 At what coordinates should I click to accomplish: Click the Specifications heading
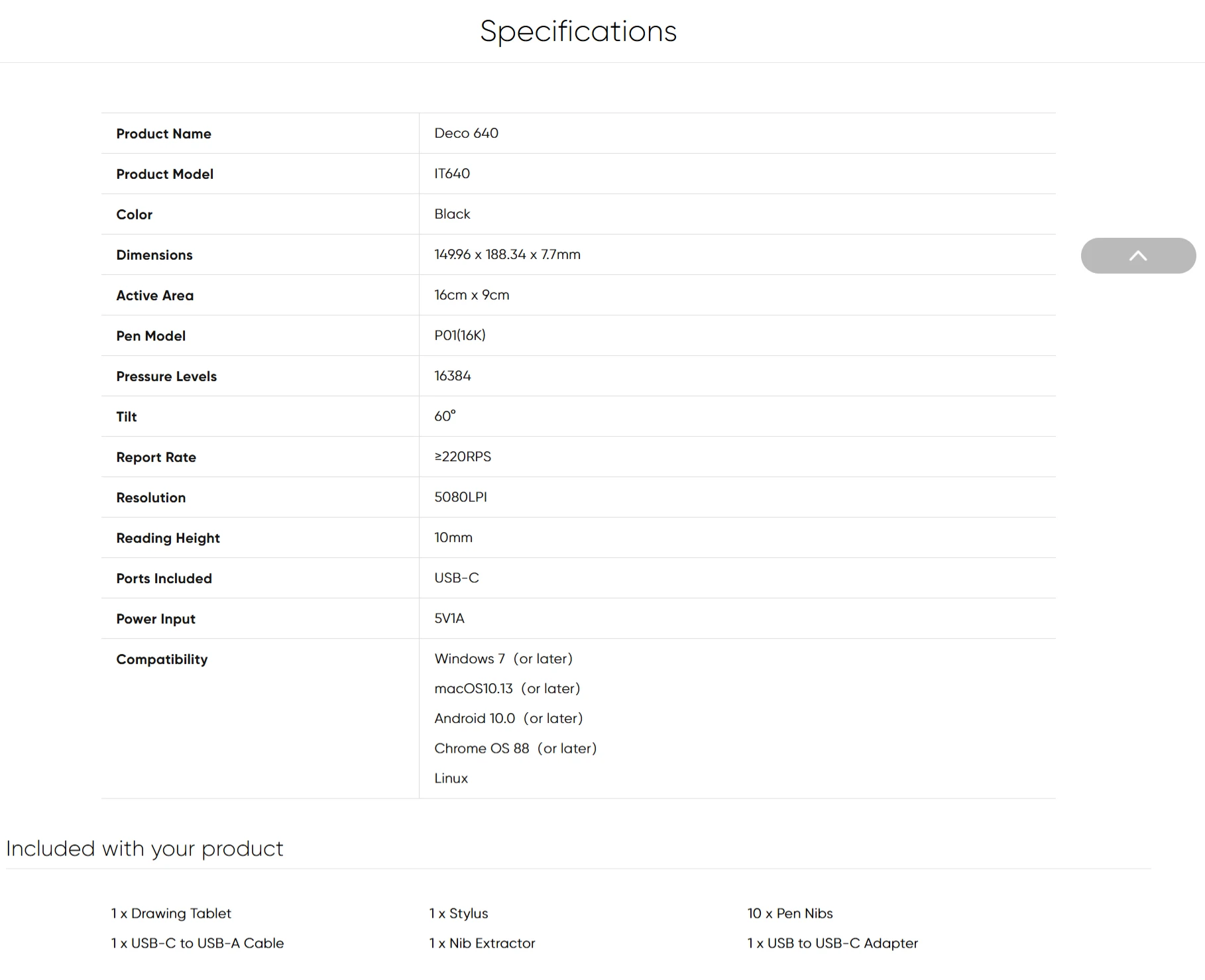(578, 31)
